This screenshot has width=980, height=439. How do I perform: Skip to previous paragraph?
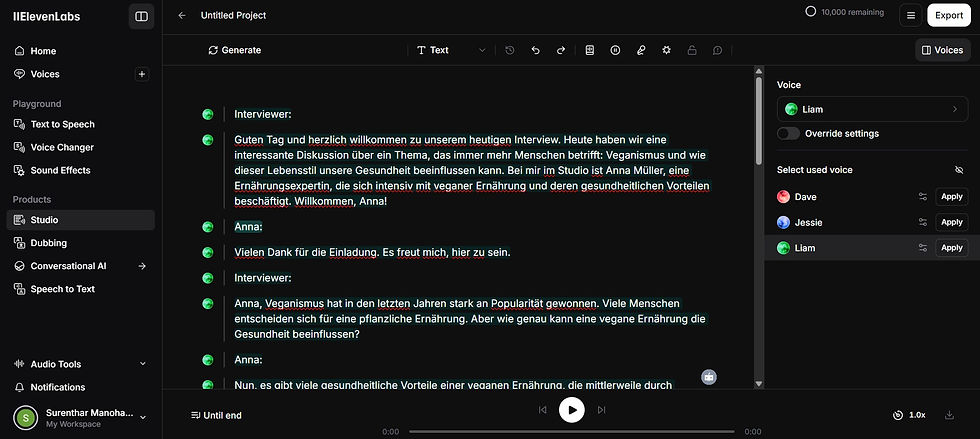(542, 410)
